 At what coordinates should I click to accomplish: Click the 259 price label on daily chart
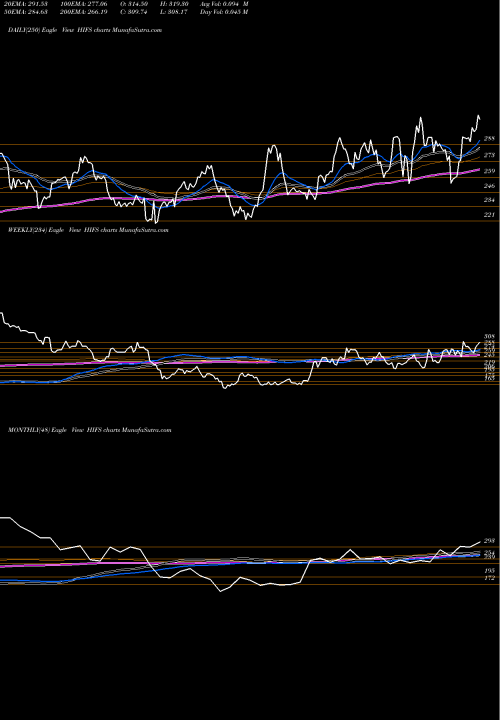coord(489,171)
